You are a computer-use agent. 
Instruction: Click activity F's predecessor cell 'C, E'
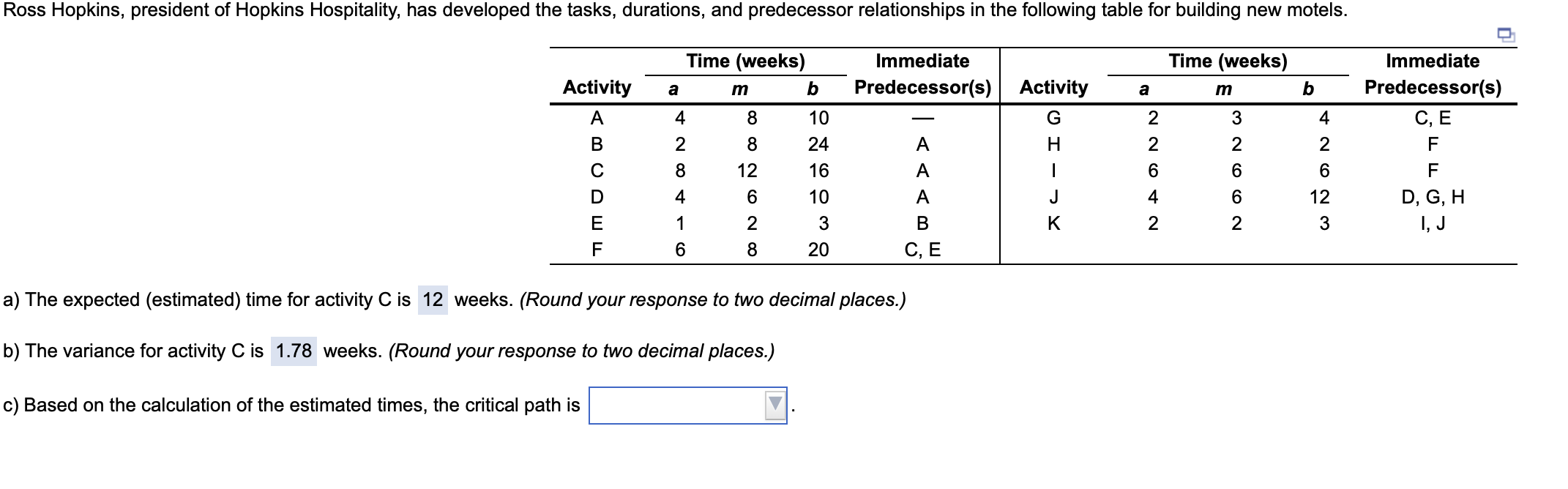point(922,250)
